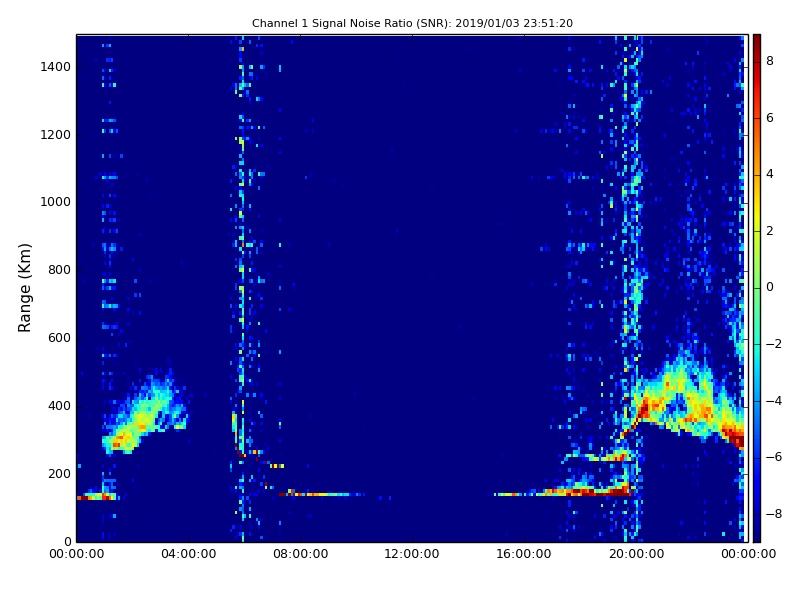800x600 pixels.
Task: Click the colorbar label −8
Action: [x=774, y=514]
